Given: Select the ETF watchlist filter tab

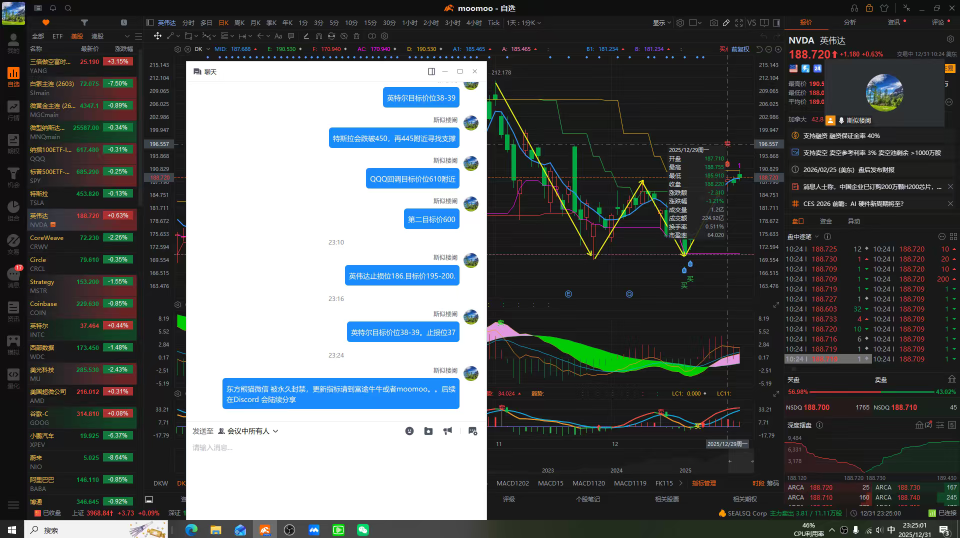Looking at the screenshot, I should coord(58,36).
